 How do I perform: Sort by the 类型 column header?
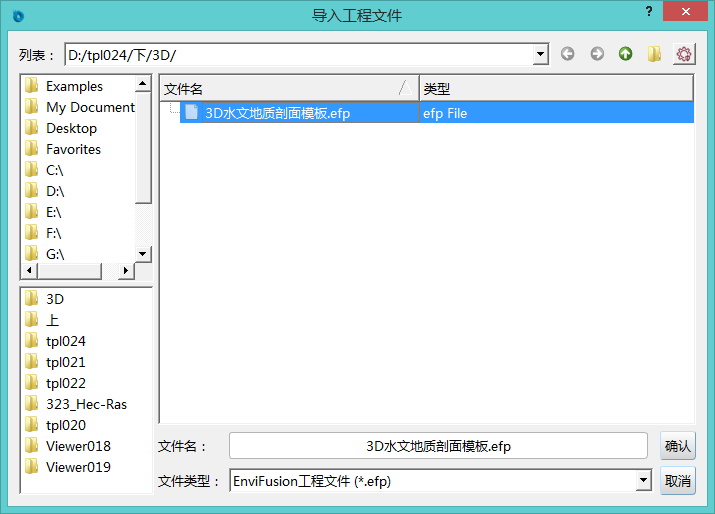click(556, 88)
